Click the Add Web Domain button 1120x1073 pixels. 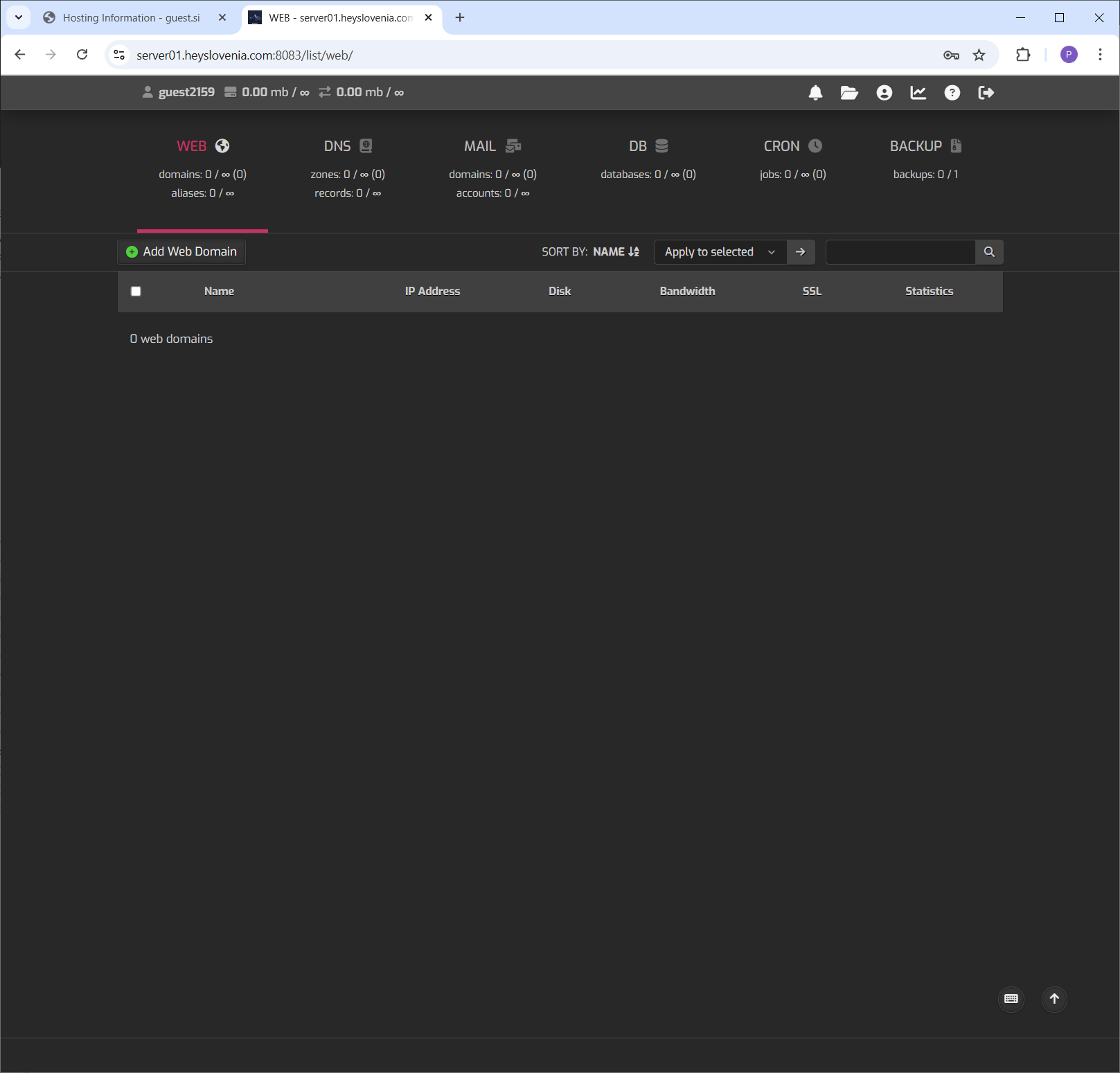(x=181, y=251)
